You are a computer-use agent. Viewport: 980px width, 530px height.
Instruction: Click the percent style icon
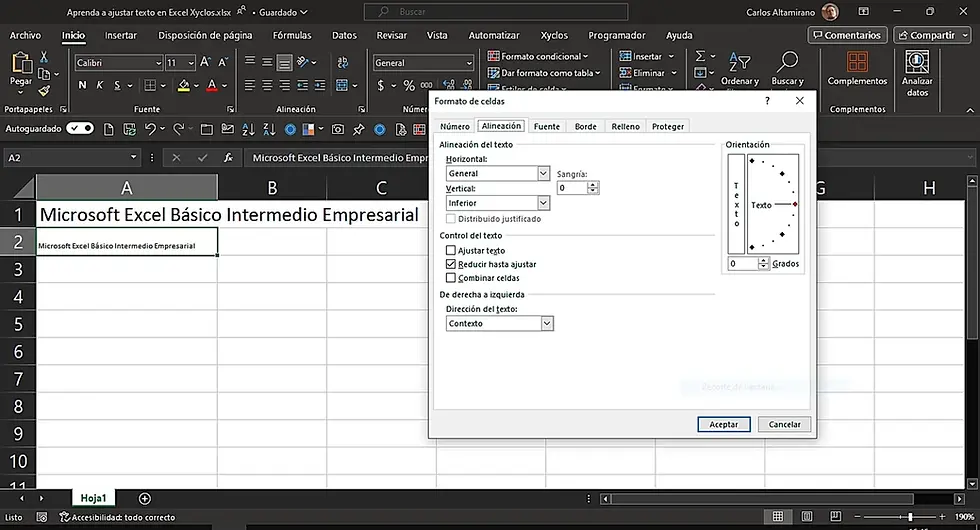click(x=409, y=85)
